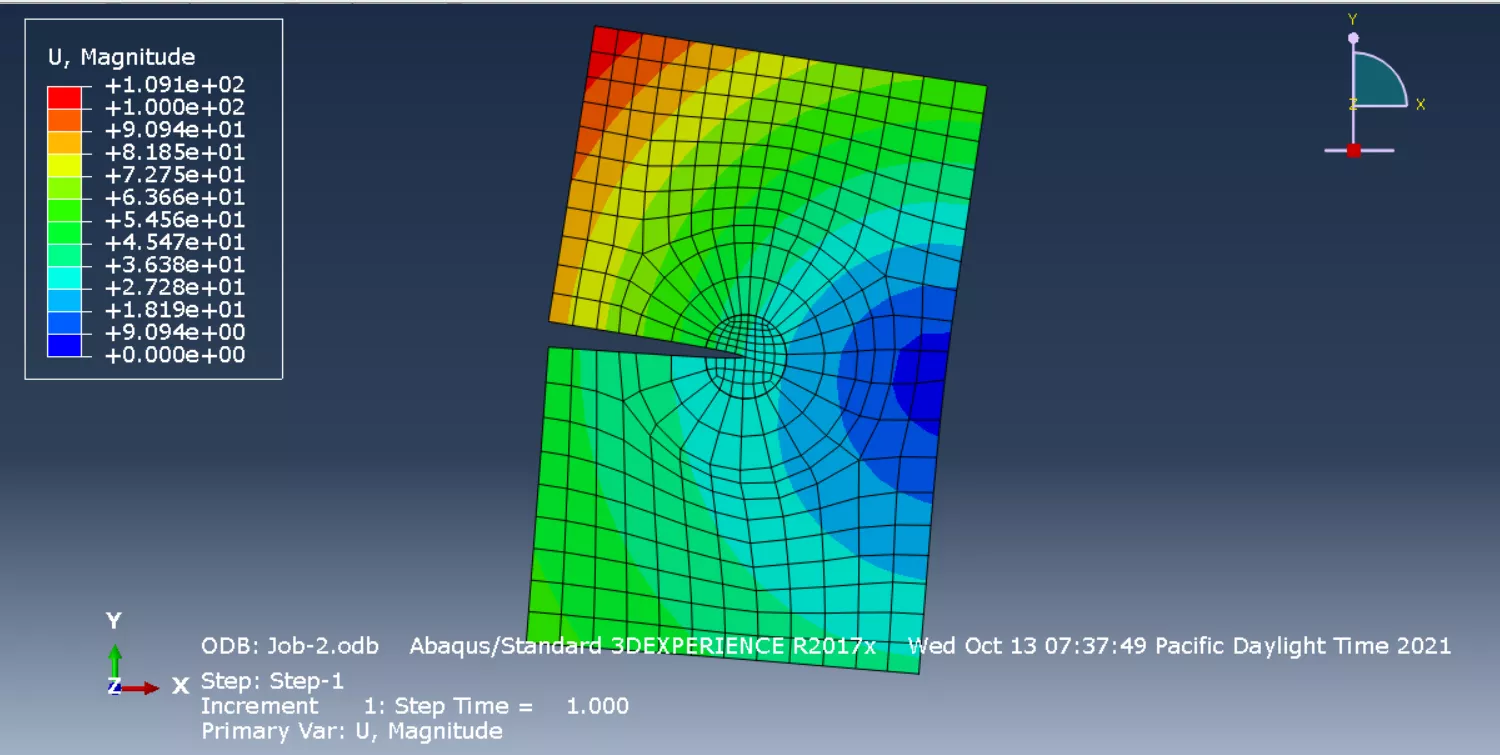
Task: Click the +1.091e+02 maximum legend value
Action: tap(174, 85)
